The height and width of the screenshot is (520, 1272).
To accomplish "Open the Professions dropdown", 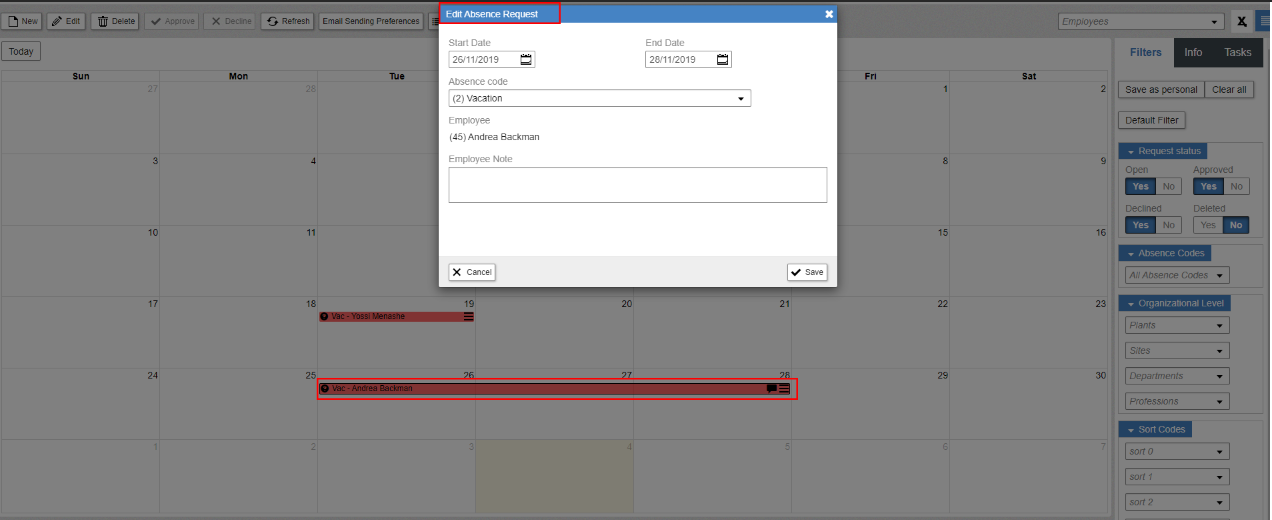I will [x=1177, y=401].
